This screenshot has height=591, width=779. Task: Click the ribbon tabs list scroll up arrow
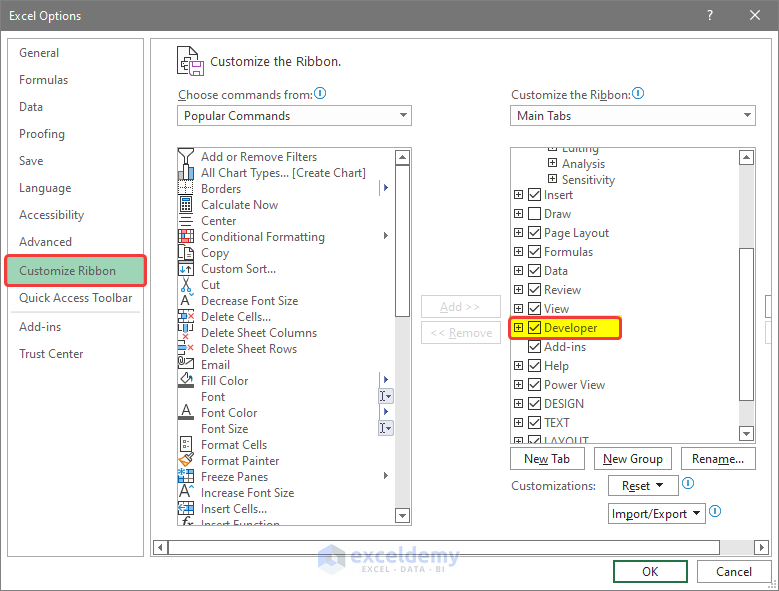[746, 157]
